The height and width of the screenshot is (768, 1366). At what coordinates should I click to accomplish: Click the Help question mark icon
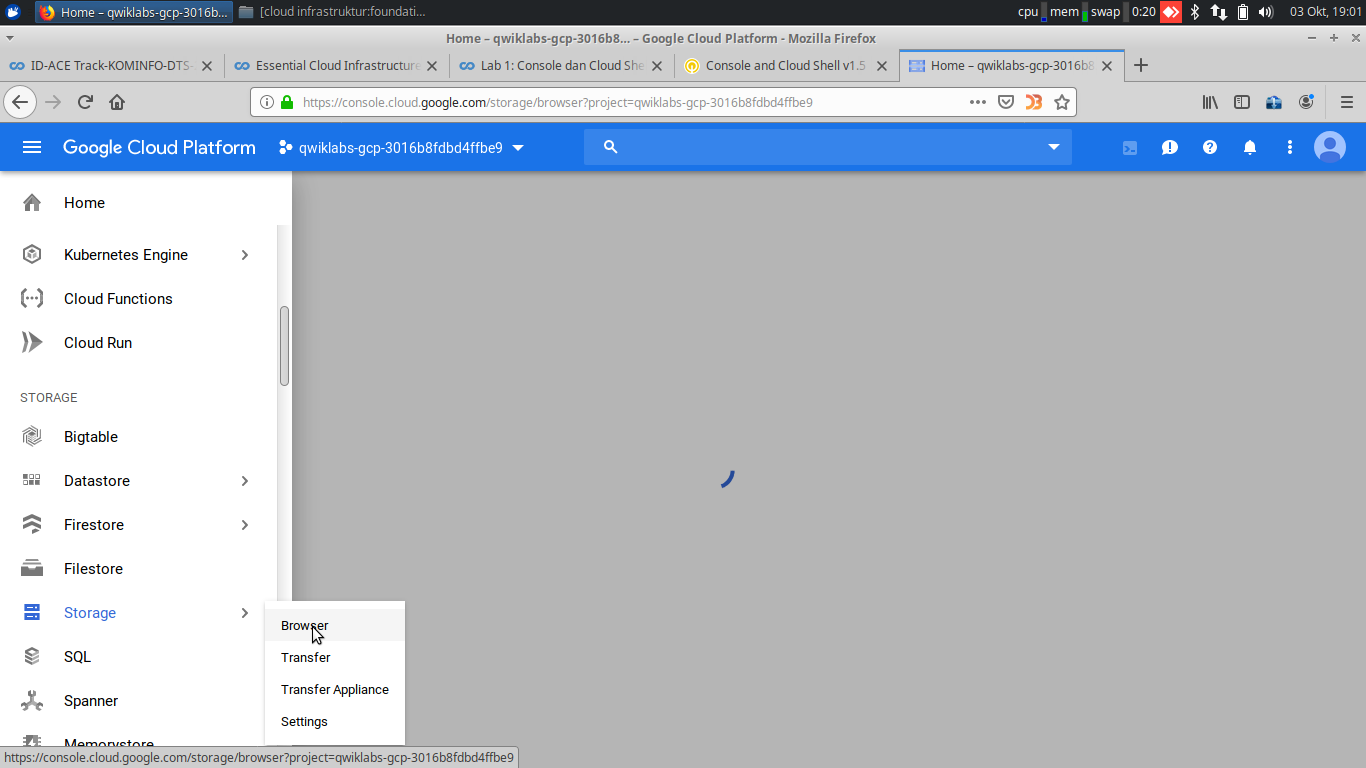coord(1210,147)
